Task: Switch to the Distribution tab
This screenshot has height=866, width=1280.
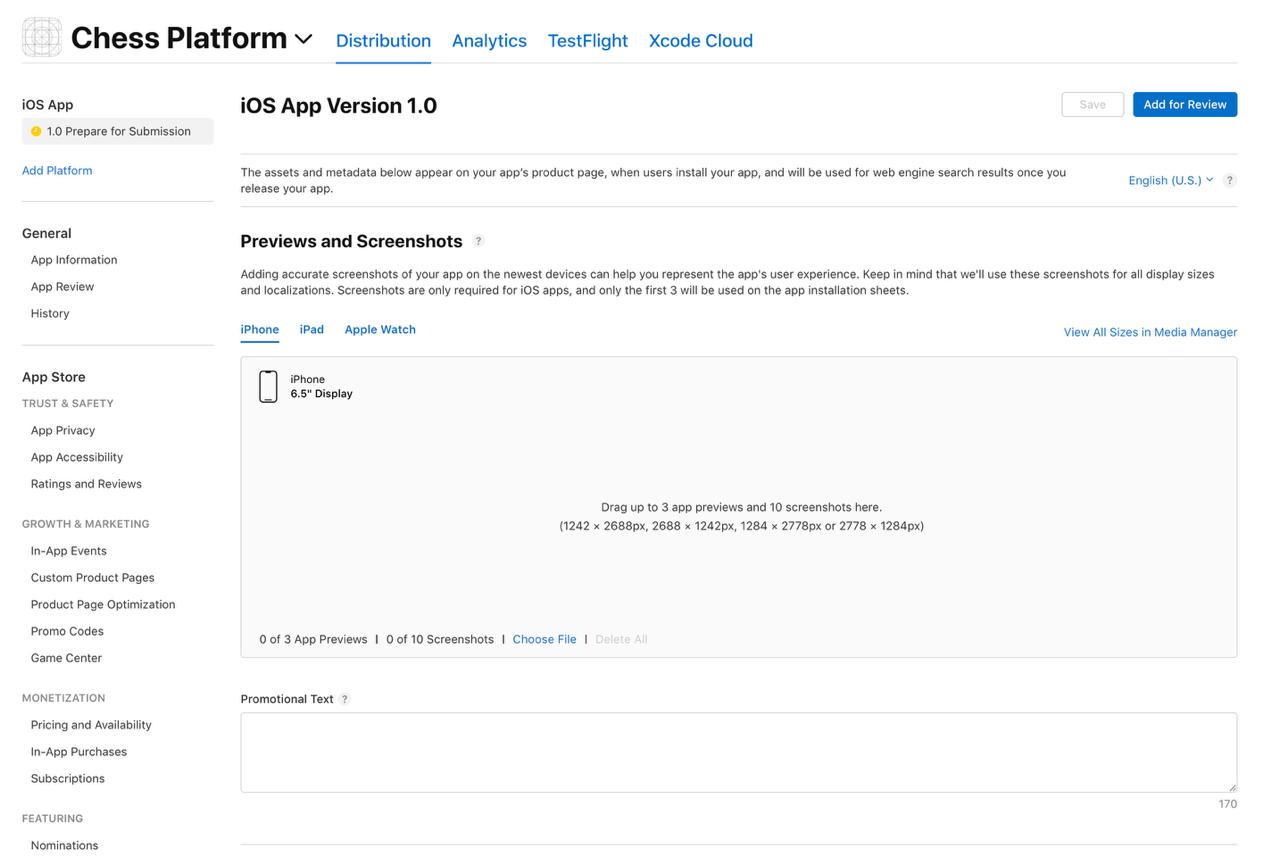Action: (x=383, y=41)
